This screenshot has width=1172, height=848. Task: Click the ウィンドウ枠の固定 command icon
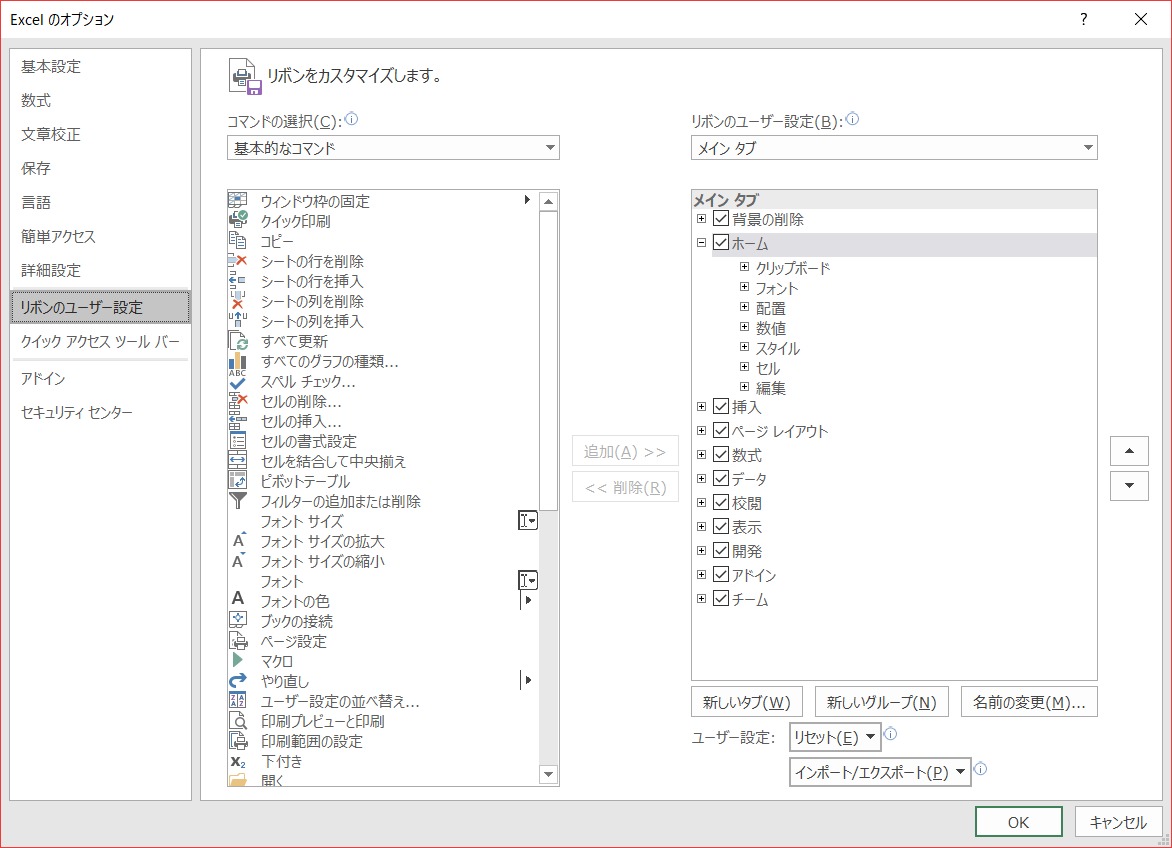(x=238, y=200)
